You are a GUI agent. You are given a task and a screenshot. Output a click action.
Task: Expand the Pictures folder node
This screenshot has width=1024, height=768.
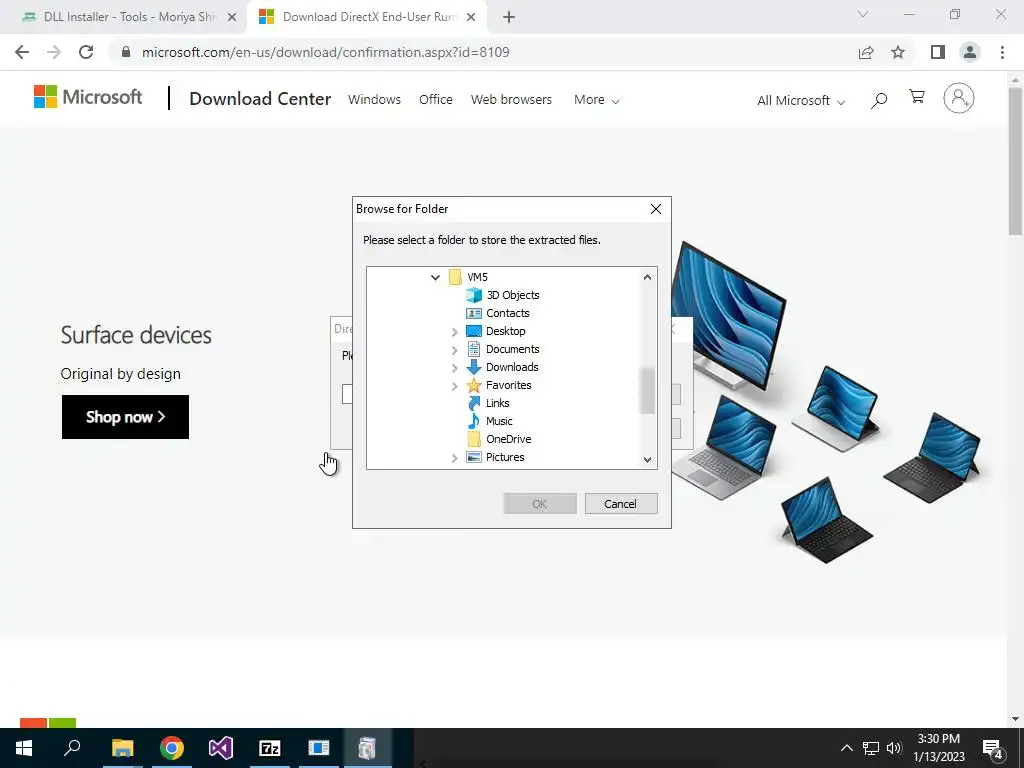455,458
